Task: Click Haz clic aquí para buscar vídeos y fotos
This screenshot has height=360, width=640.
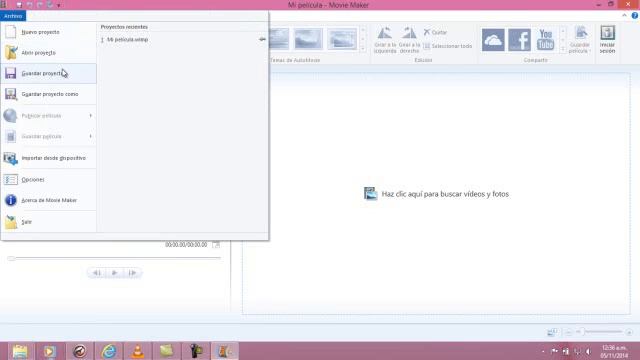Action: pyautogui.click(x=436, y=194)
